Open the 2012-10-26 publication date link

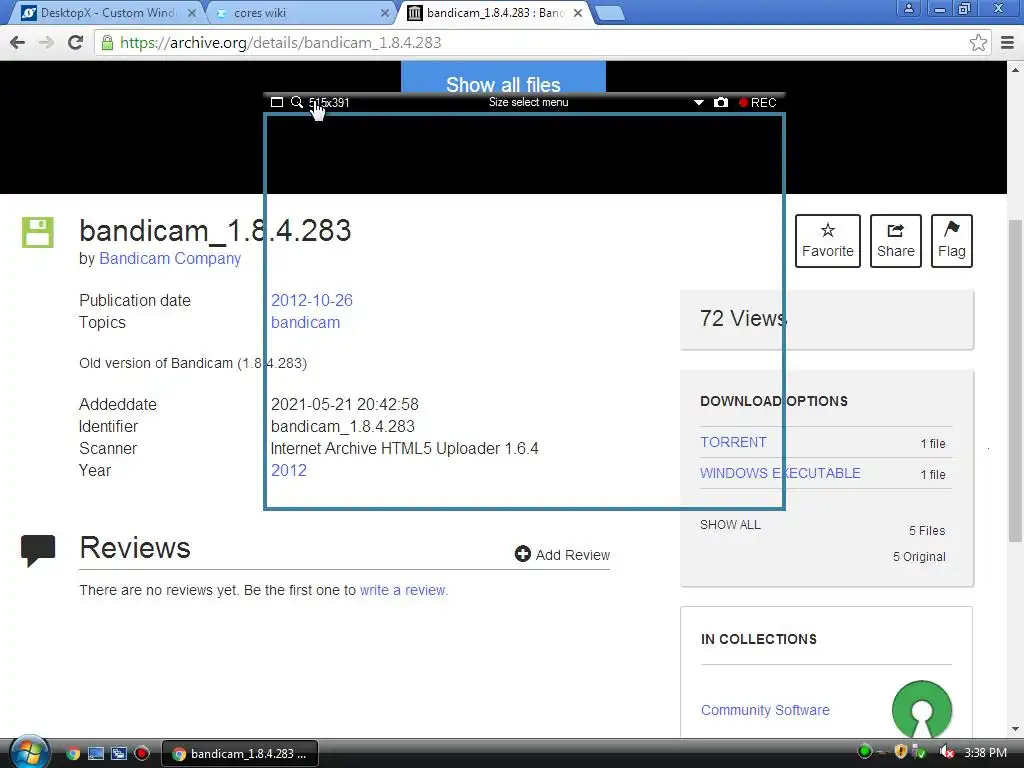(312, 300)
